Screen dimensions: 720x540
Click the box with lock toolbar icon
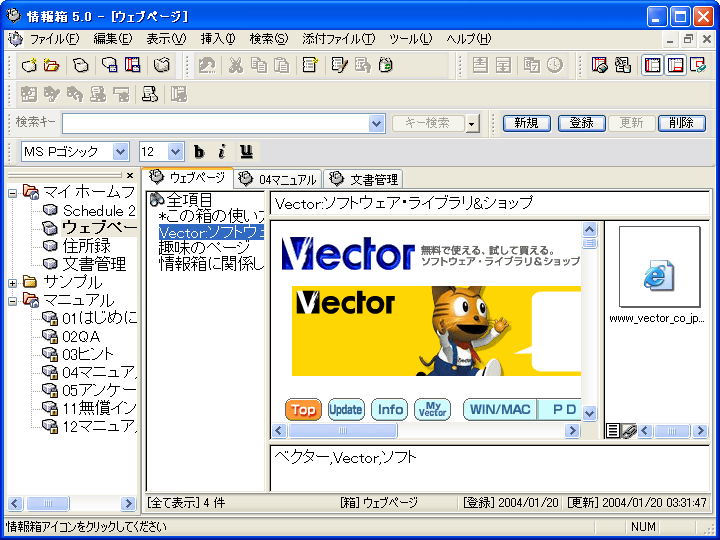pyautogui.click(x=110, y=66)
